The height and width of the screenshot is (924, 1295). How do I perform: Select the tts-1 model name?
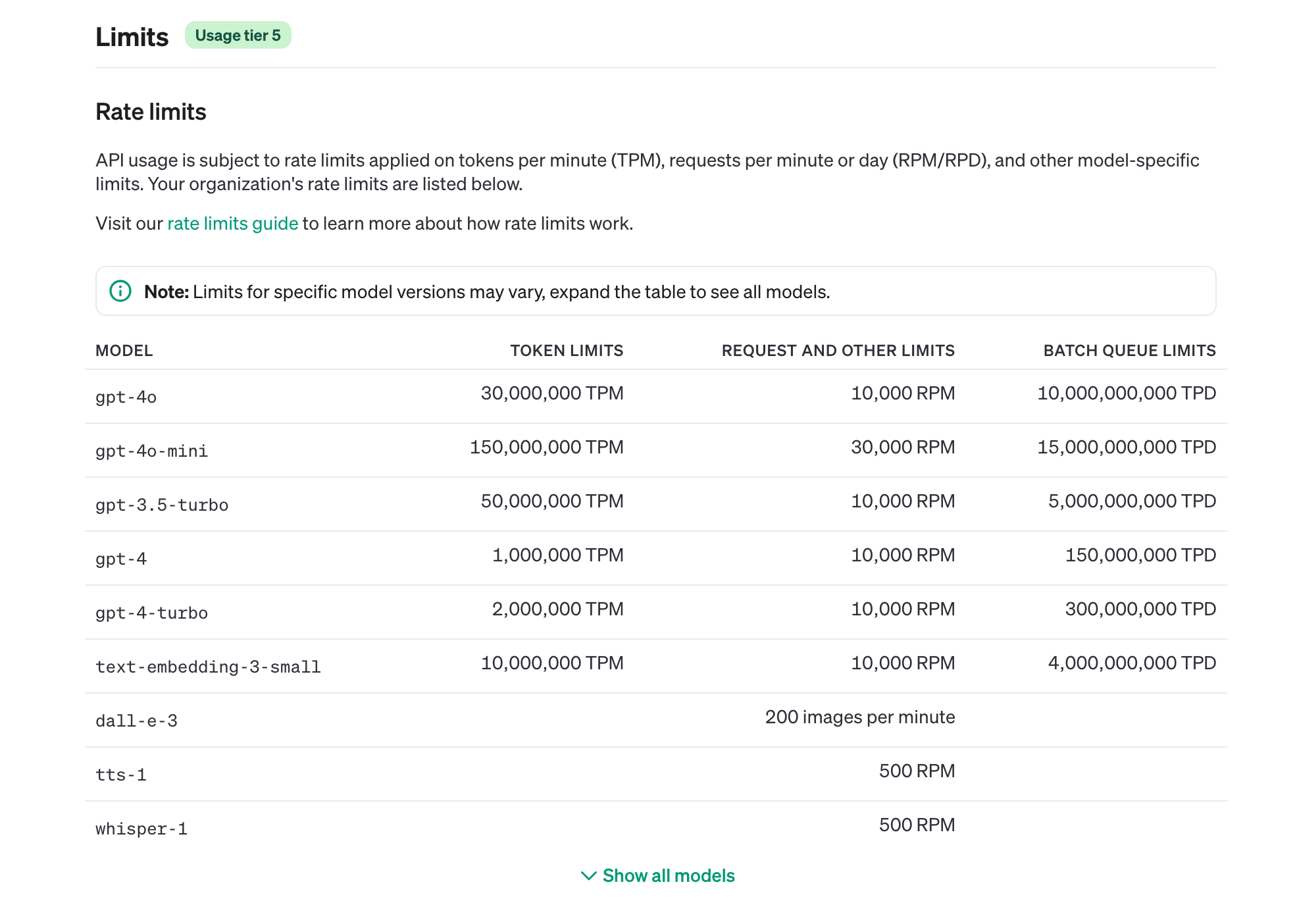(x=121, y=775)
